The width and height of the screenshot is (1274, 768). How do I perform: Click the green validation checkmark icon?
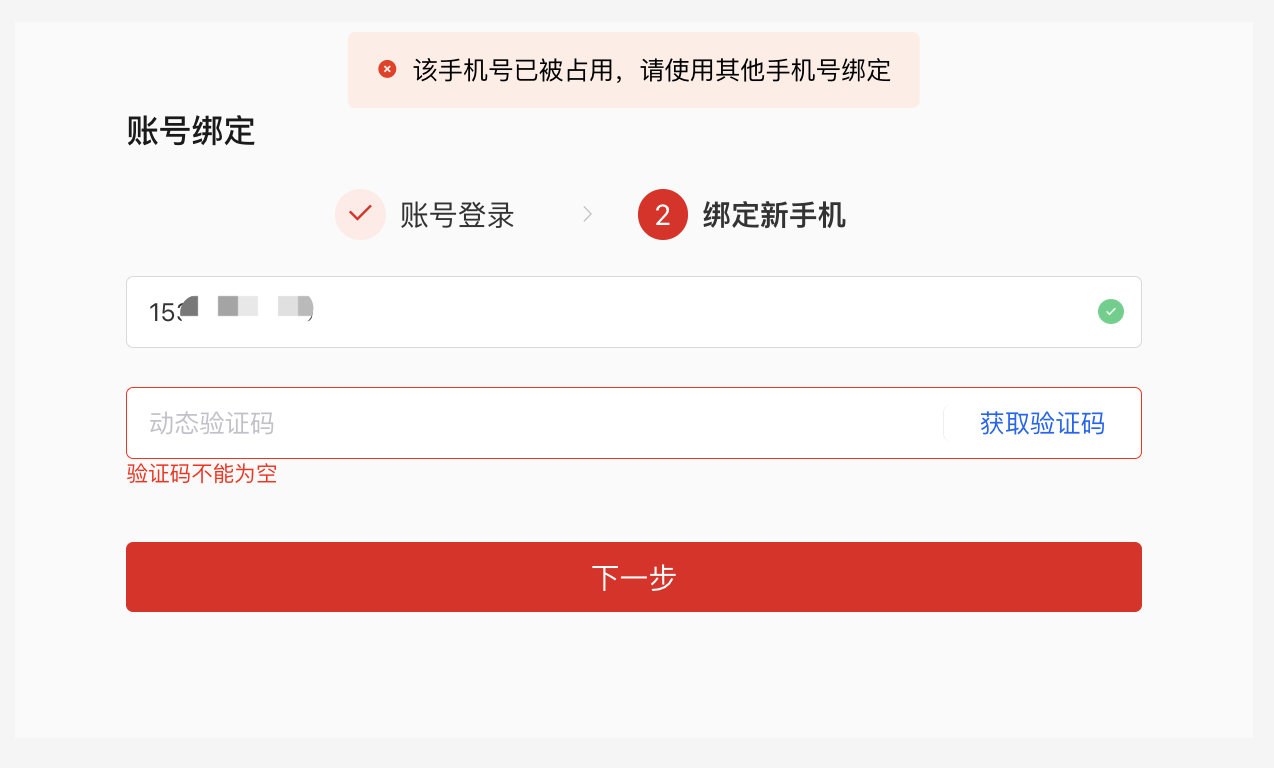[1110, 312]
